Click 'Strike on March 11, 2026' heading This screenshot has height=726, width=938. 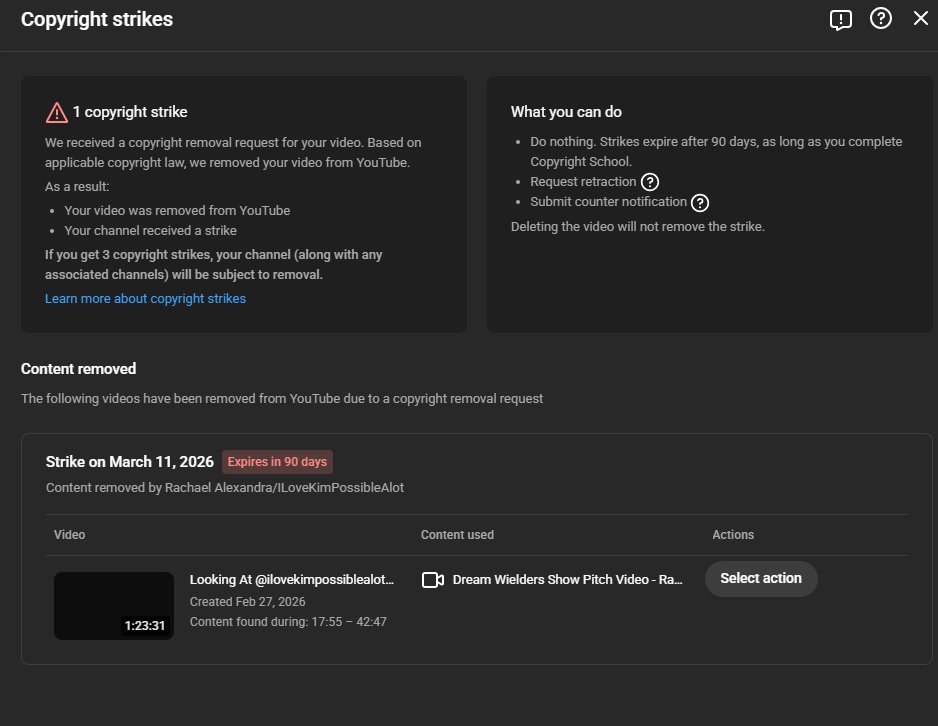click(129, 462)
